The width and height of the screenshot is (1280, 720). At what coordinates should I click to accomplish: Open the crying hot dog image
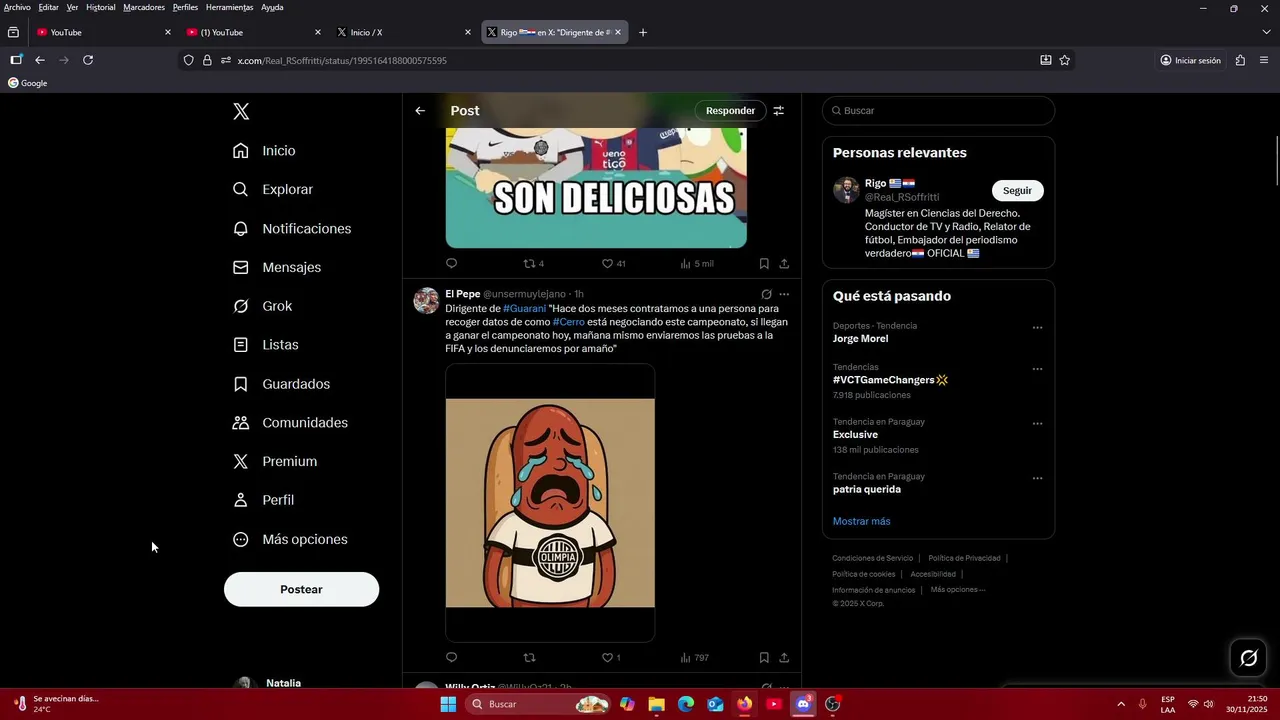550,503
